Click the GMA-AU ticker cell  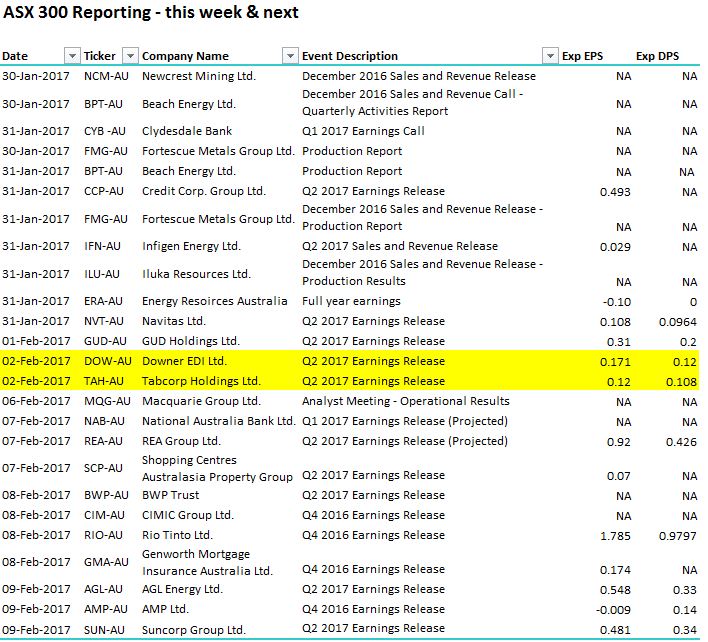tap(106, 562)
